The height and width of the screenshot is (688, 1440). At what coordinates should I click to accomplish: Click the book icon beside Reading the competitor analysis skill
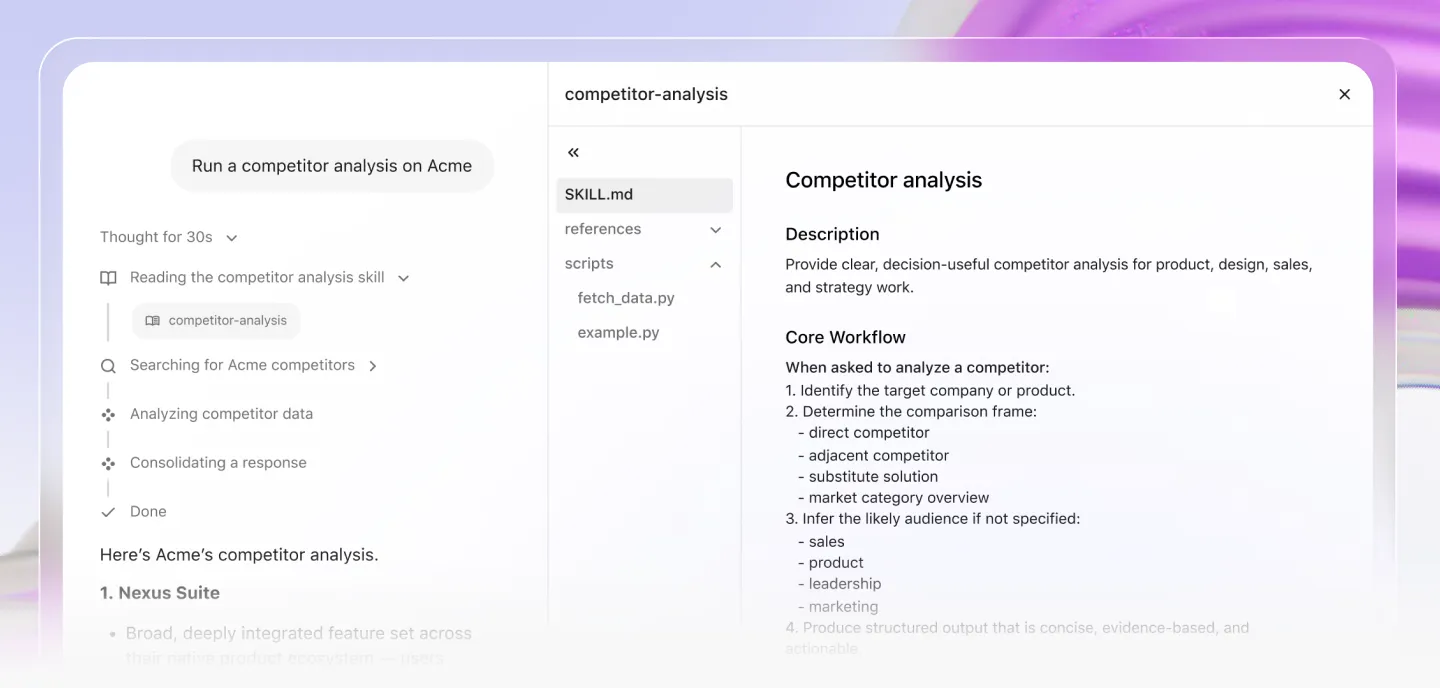click(x=108, y=278)
